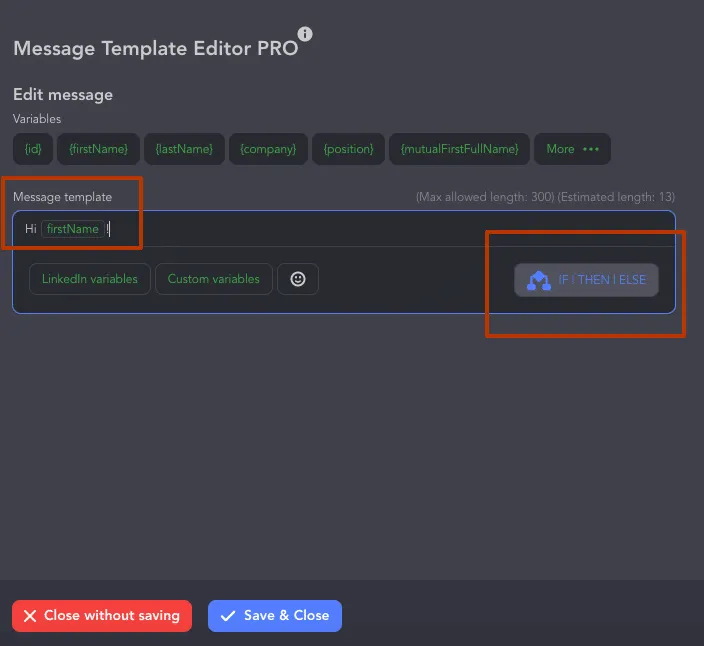
Task: Click the Variables label
Action: coord(37,119)
